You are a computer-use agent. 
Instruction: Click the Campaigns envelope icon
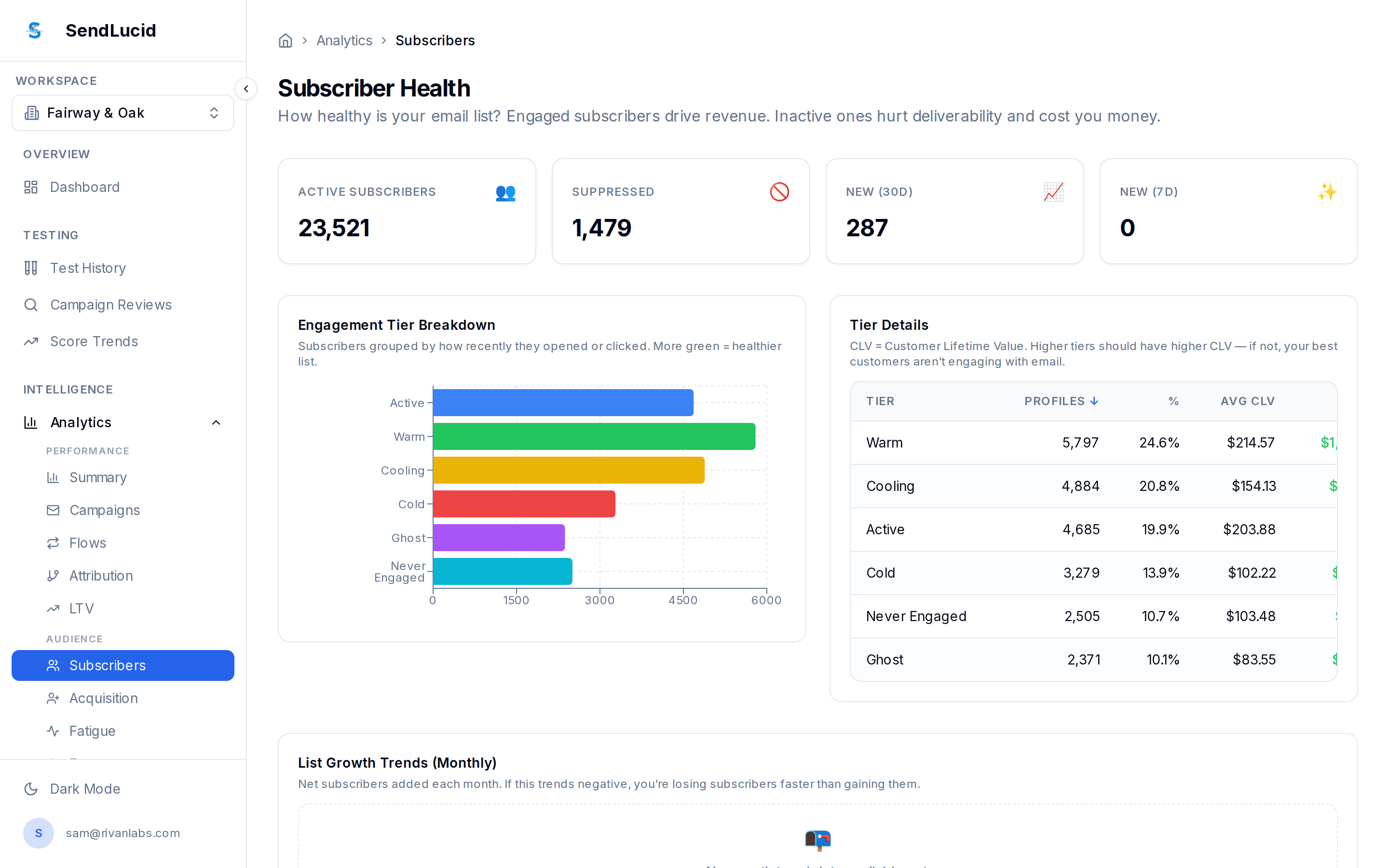coord(53,510)
